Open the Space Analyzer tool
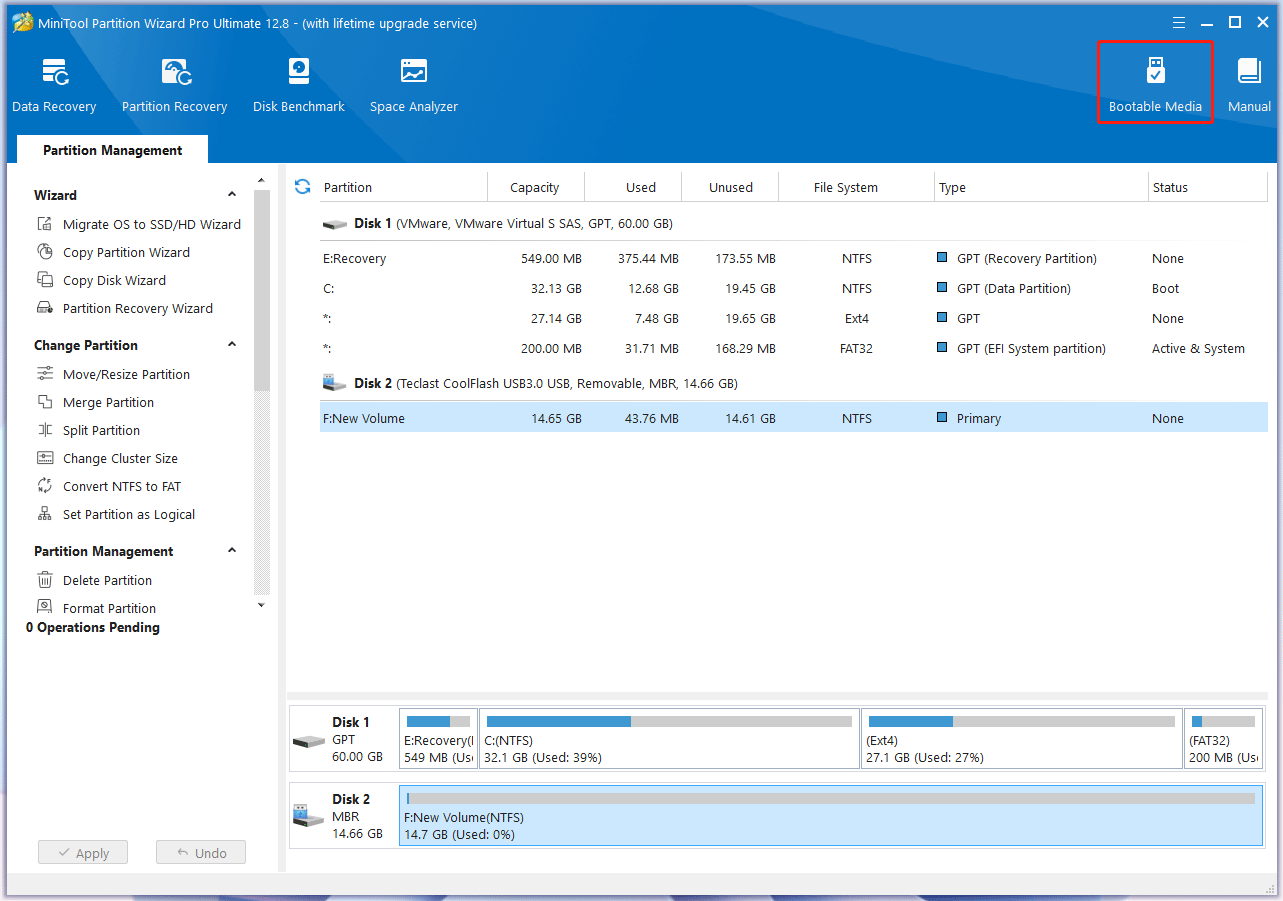This screenshot has width=1283, height=901. pos(413,85)
